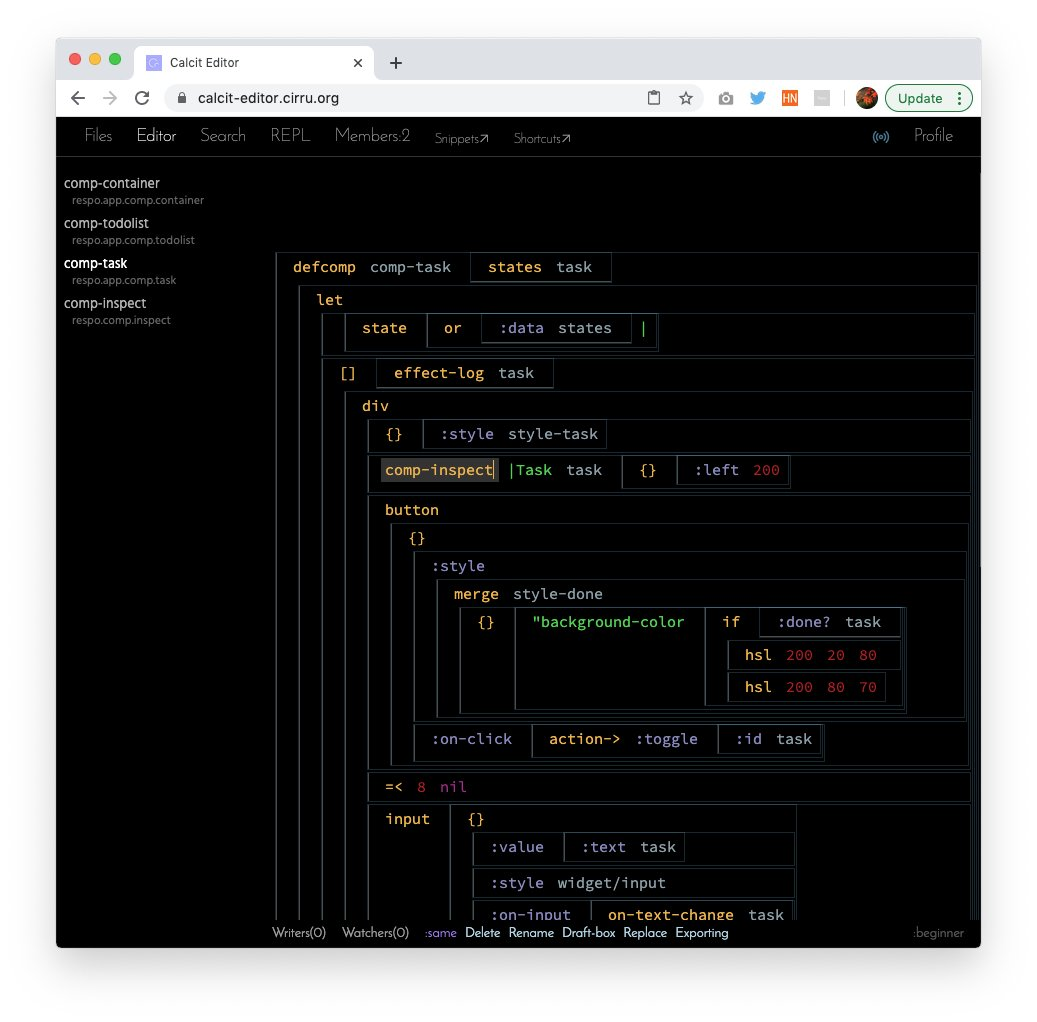1037x1022 pixels.
Task: Click Watchers(0) in the status bar
Action: (x=375, y=933)
